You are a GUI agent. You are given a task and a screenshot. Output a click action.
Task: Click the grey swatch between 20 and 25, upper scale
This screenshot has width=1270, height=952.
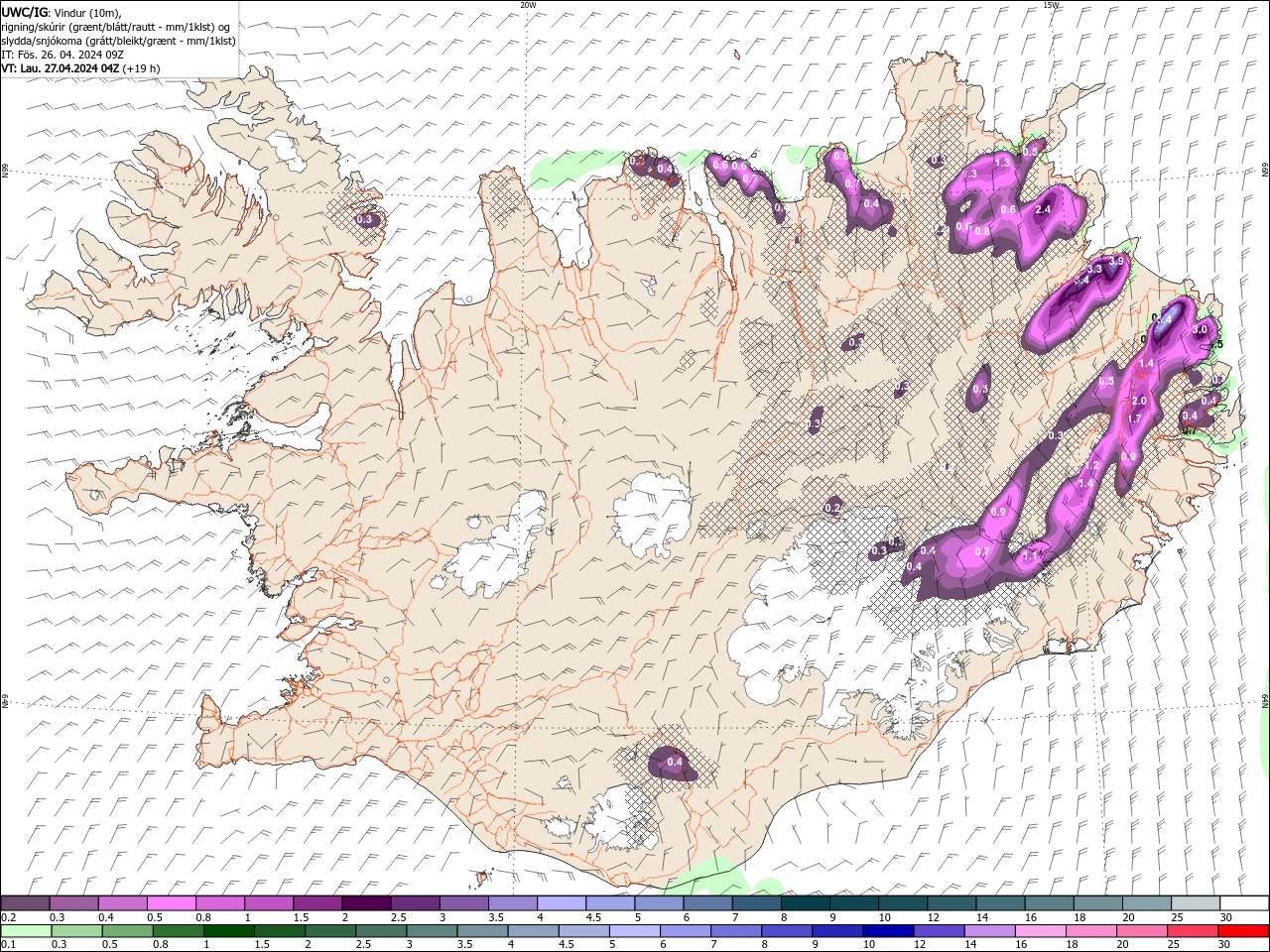(x=1147, y=903)
